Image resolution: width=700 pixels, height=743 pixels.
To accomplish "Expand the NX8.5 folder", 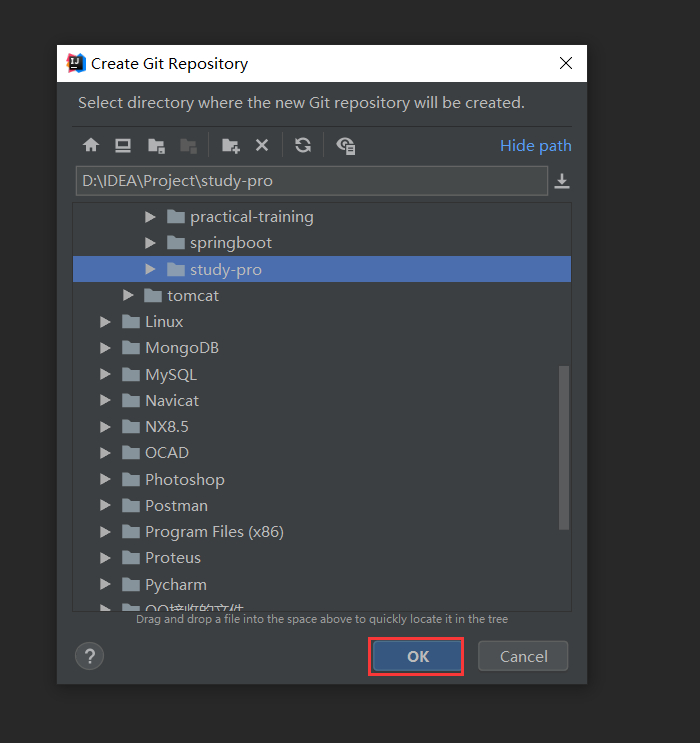I will [105, 427].
